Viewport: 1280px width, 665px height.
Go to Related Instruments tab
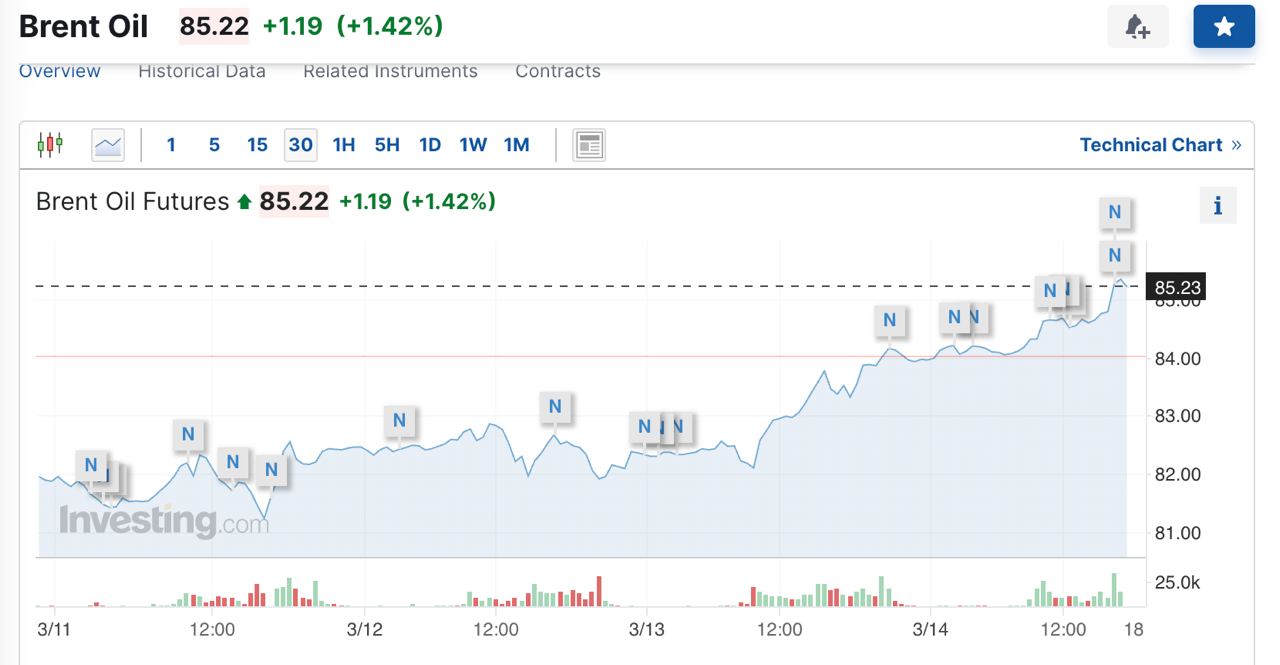[x=390, y=71]
